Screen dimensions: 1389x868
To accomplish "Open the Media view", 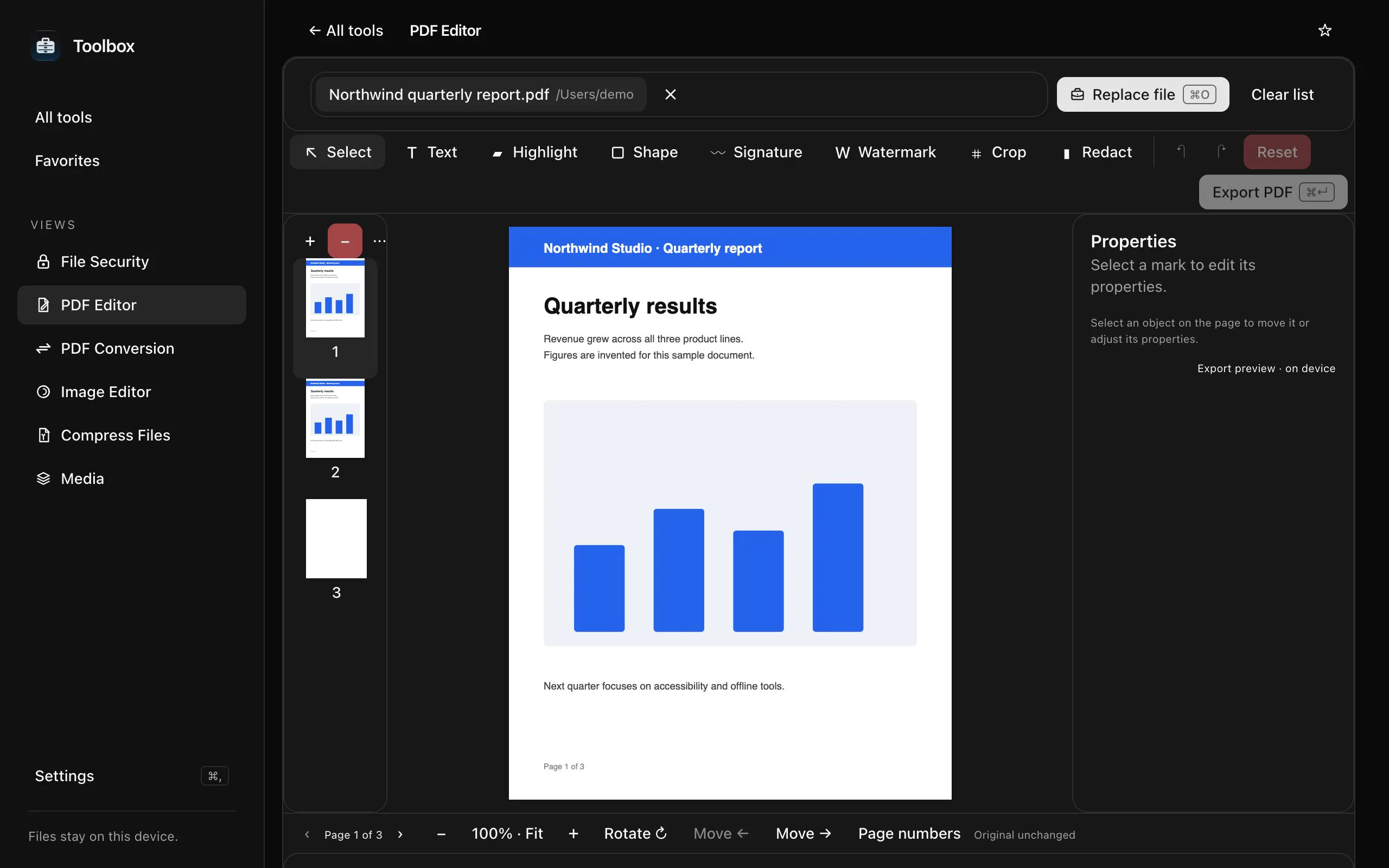I will (132, 479).
